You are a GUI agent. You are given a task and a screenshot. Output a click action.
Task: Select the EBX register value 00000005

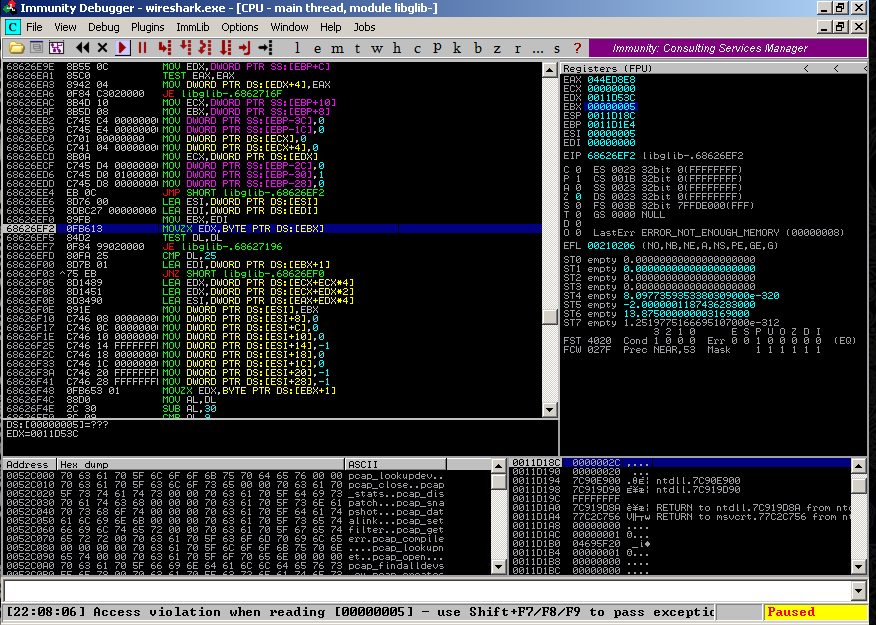coord(605,106)
